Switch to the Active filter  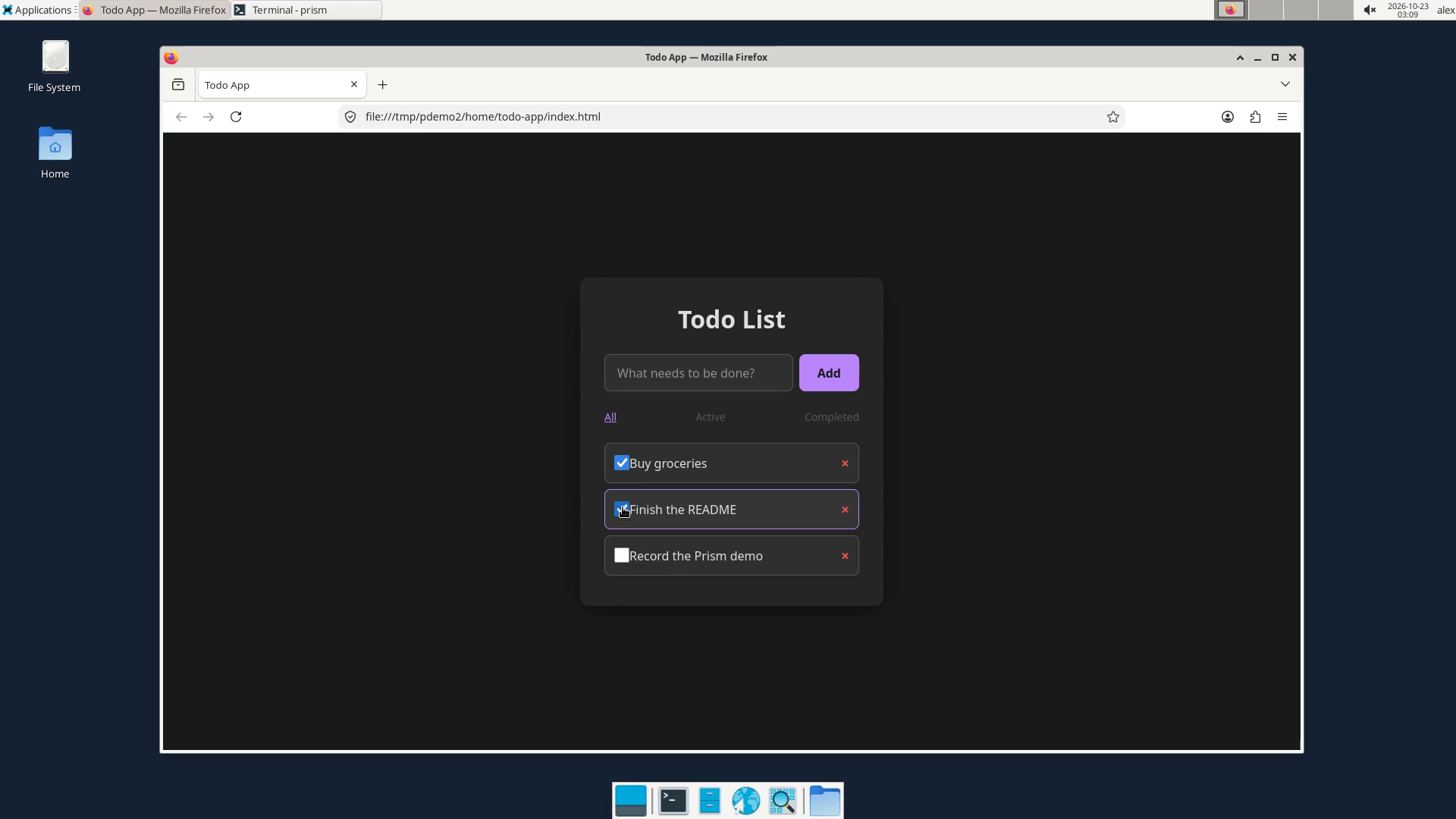(x=711, y=417)
